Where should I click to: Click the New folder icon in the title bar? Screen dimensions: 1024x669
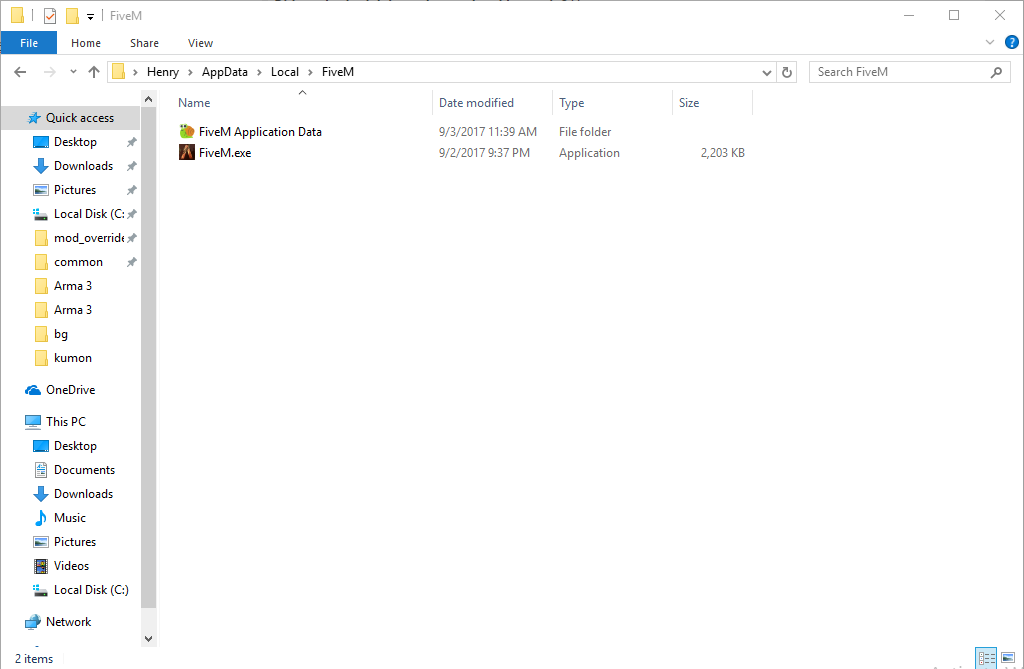(x=72, y=15)
